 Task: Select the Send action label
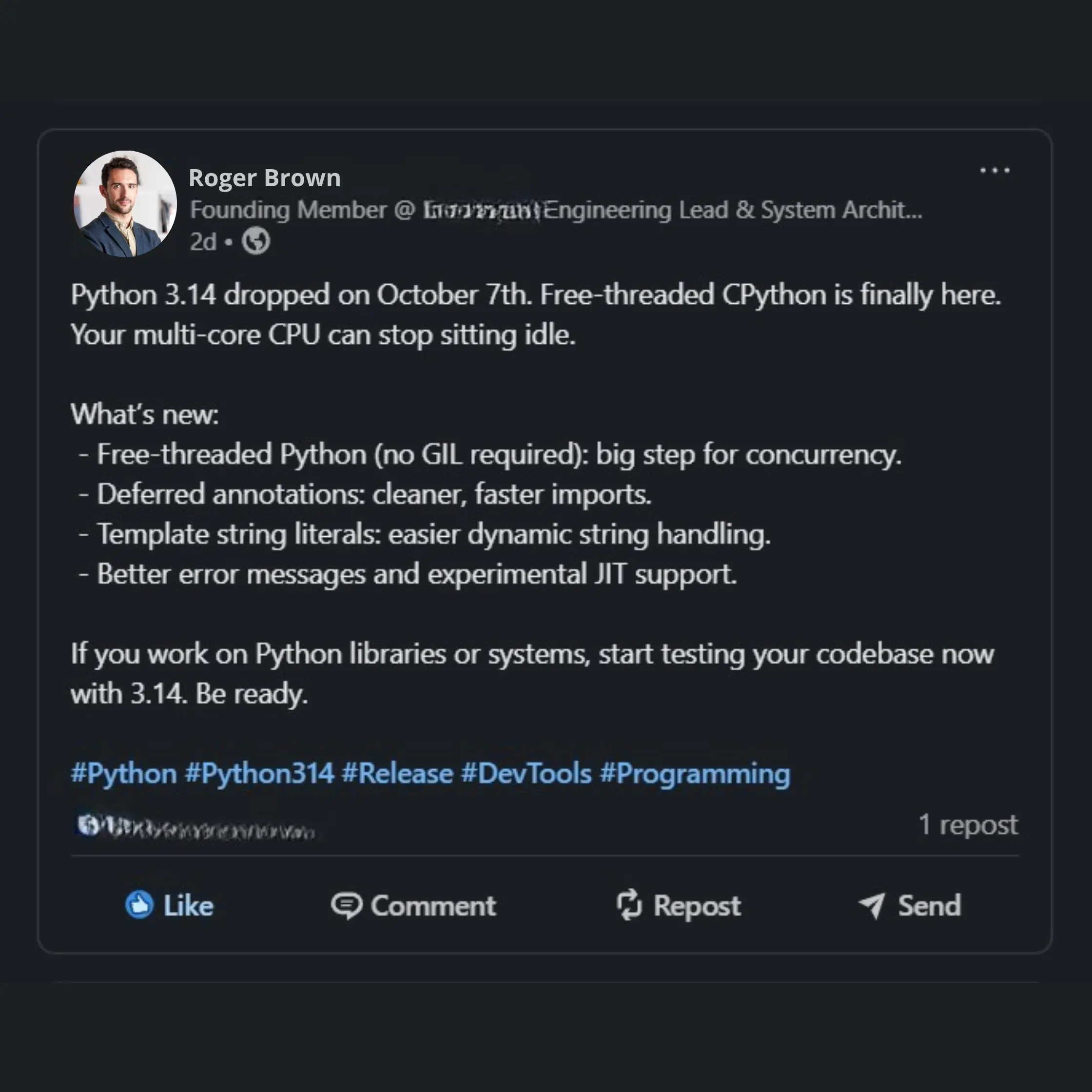(x=929, y=905)
